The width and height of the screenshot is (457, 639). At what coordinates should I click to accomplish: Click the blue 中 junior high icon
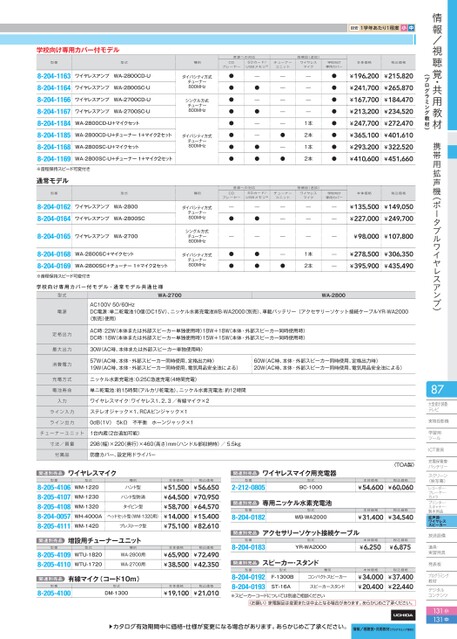pos(411,28)
